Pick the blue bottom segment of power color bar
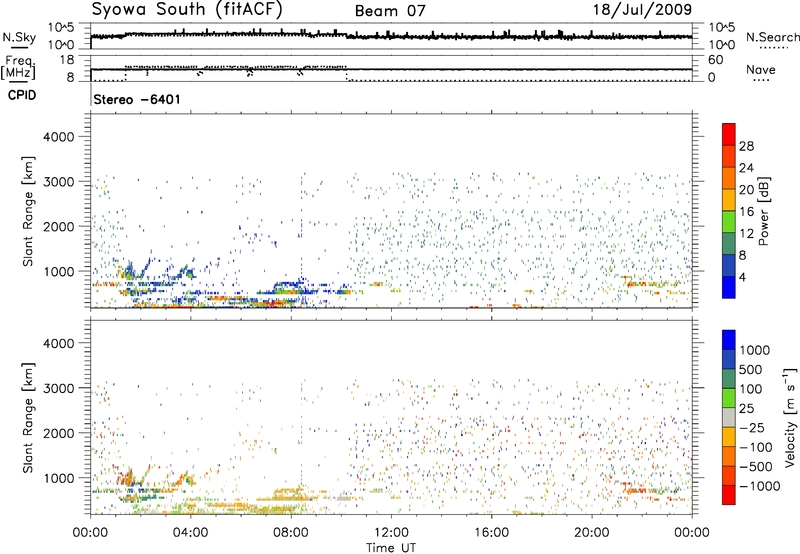The width and height of the screenshot is (800, 554). coord(729,287)
